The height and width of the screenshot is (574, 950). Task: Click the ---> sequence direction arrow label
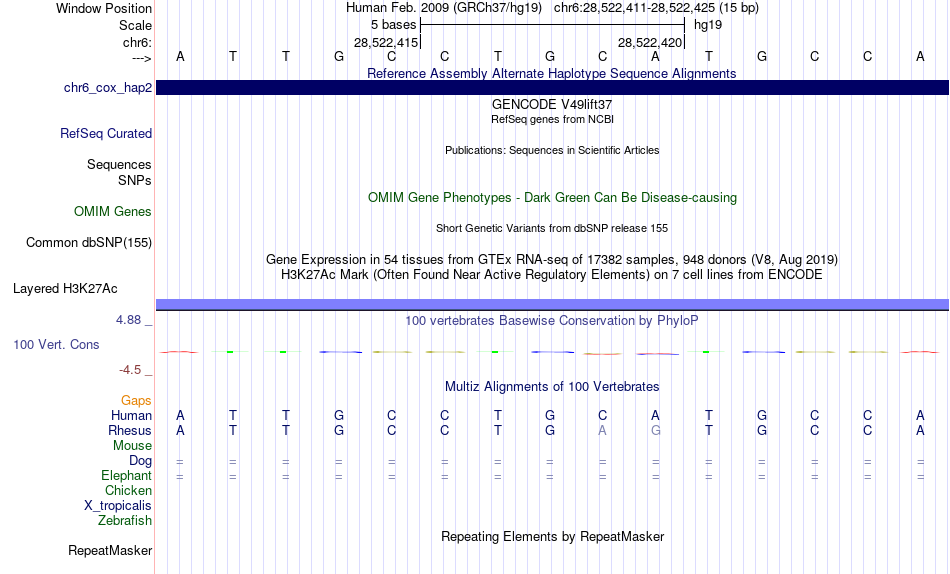point(142,58)
